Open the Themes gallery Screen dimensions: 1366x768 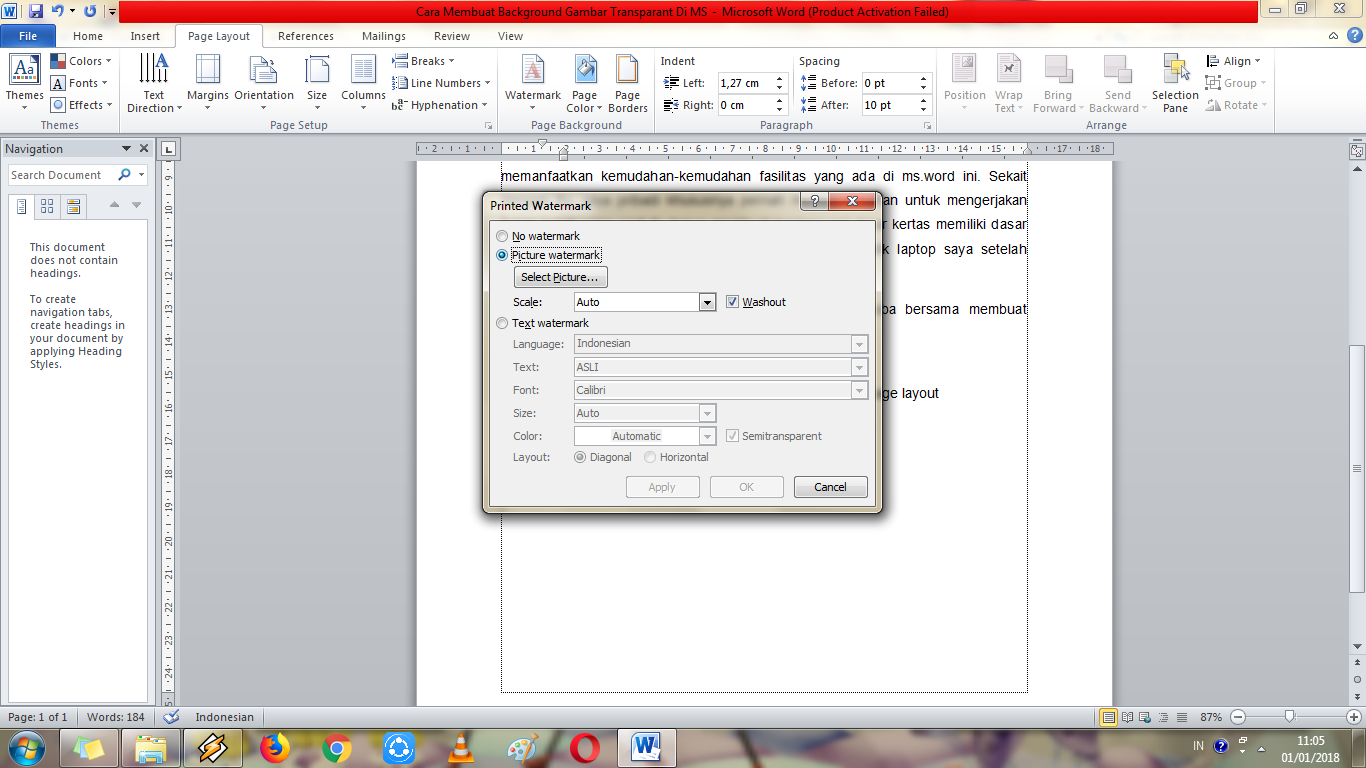[24, 83]
